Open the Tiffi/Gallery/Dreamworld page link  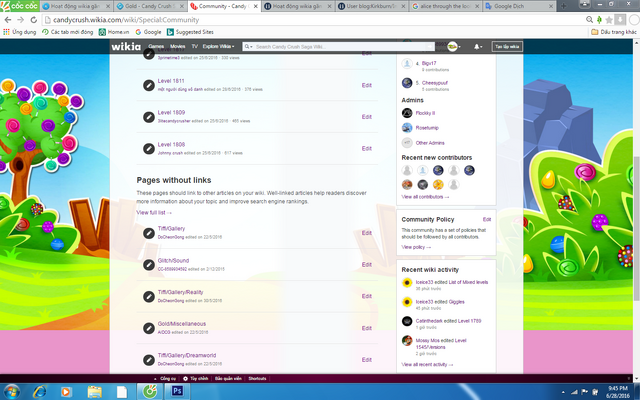[x=187, y=356]
